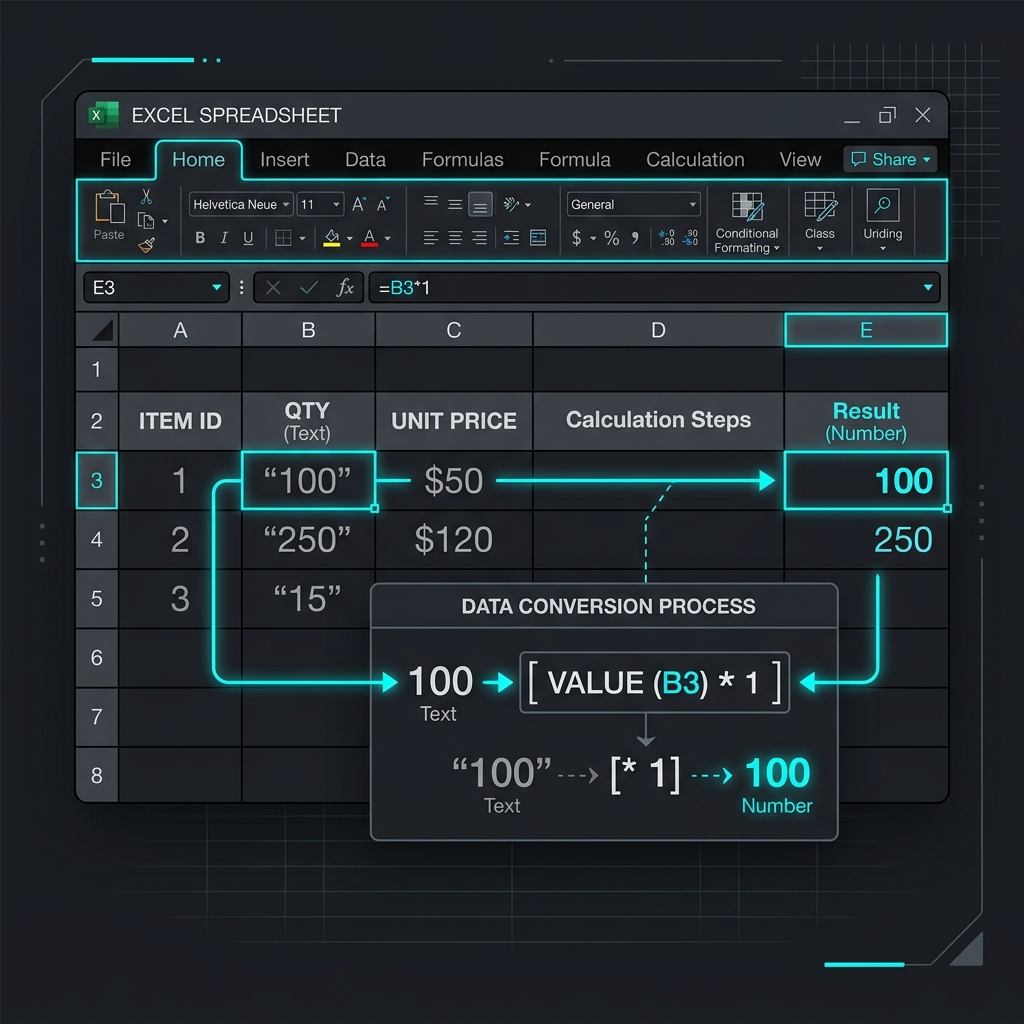Screen dimensions: 1024x1024
Task: Switch to the View tab
Action: point(800,159)
